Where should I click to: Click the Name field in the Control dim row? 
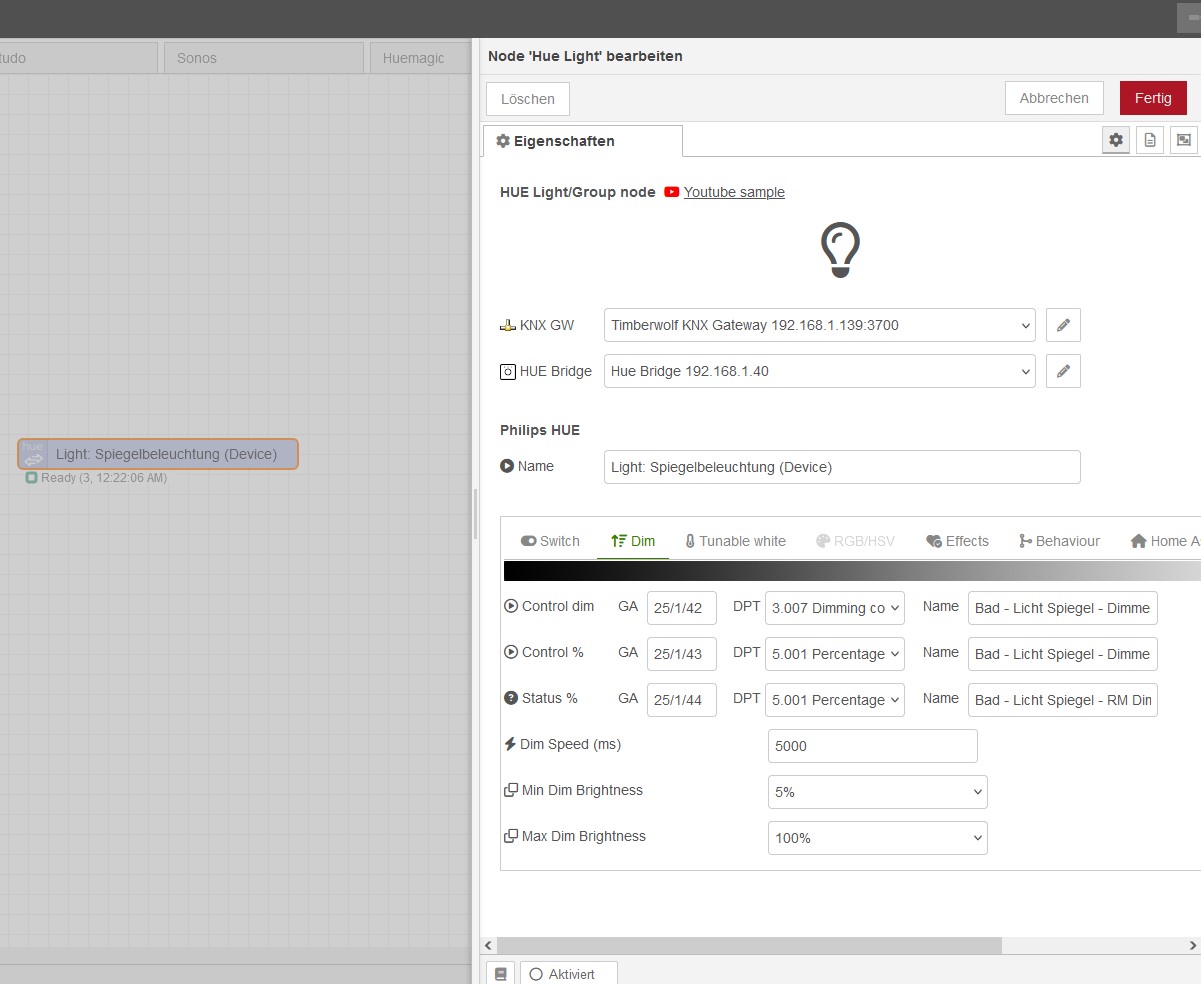1063,608
